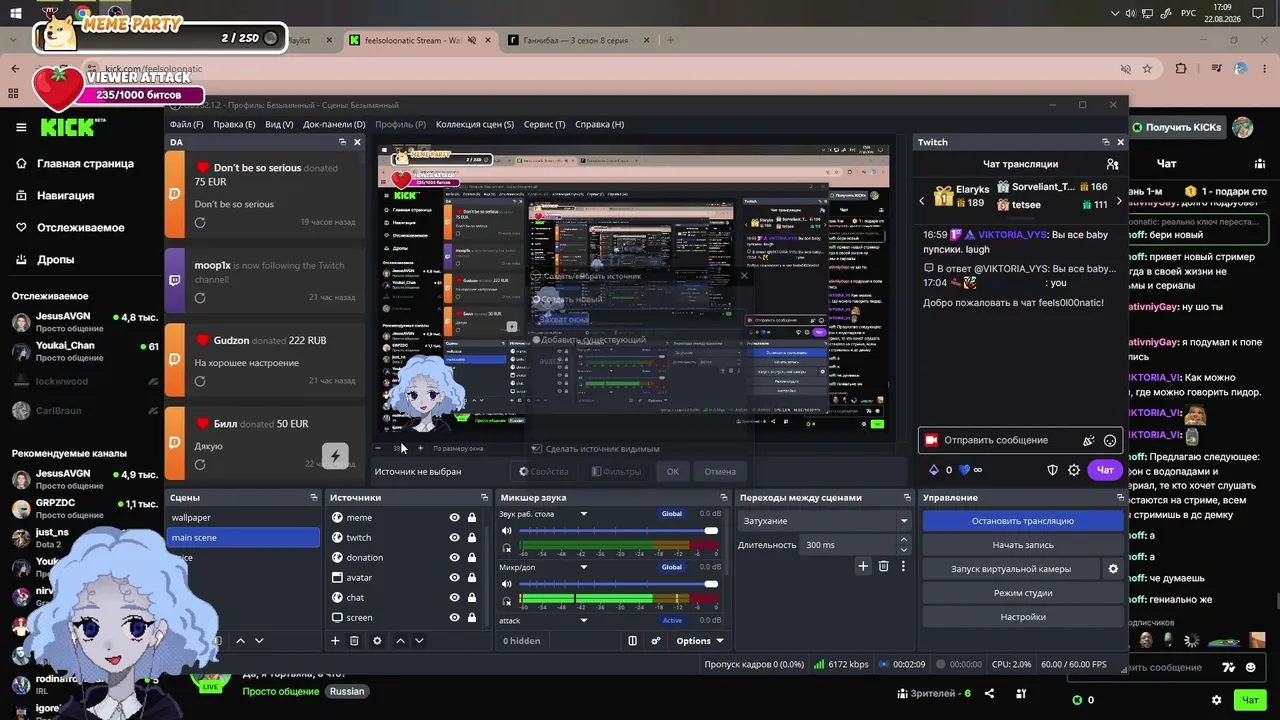
Task: Open source properties gear in Источники toolbar
Action: [x=377, y=641]
